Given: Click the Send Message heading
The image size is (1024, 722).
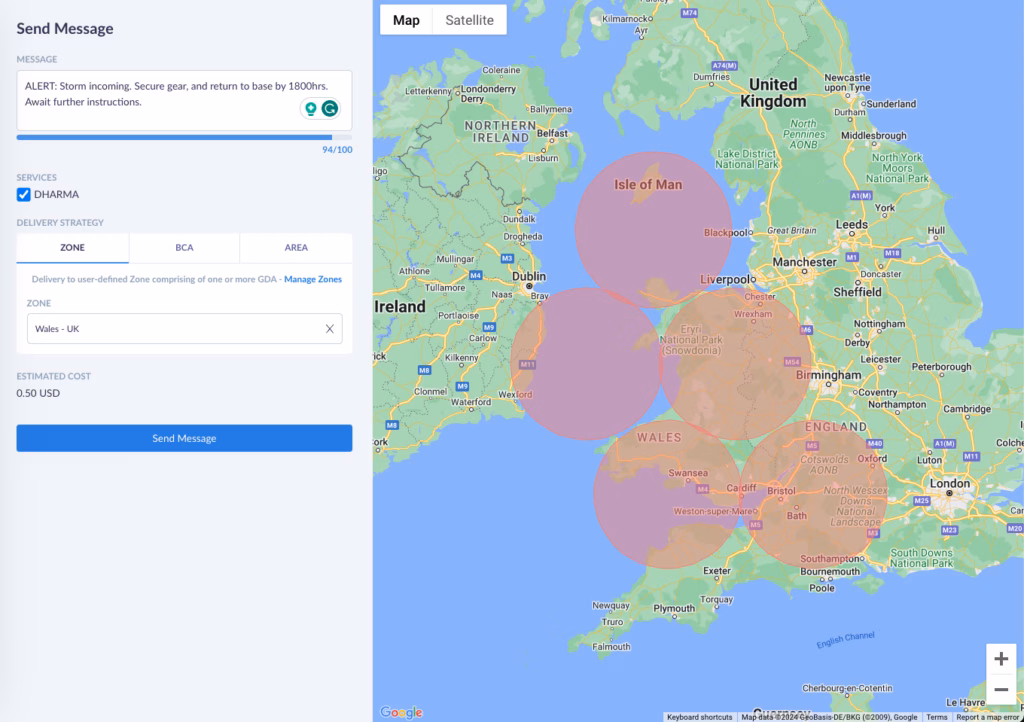Looking at the screenshot, I should click(x=65, y=28).
